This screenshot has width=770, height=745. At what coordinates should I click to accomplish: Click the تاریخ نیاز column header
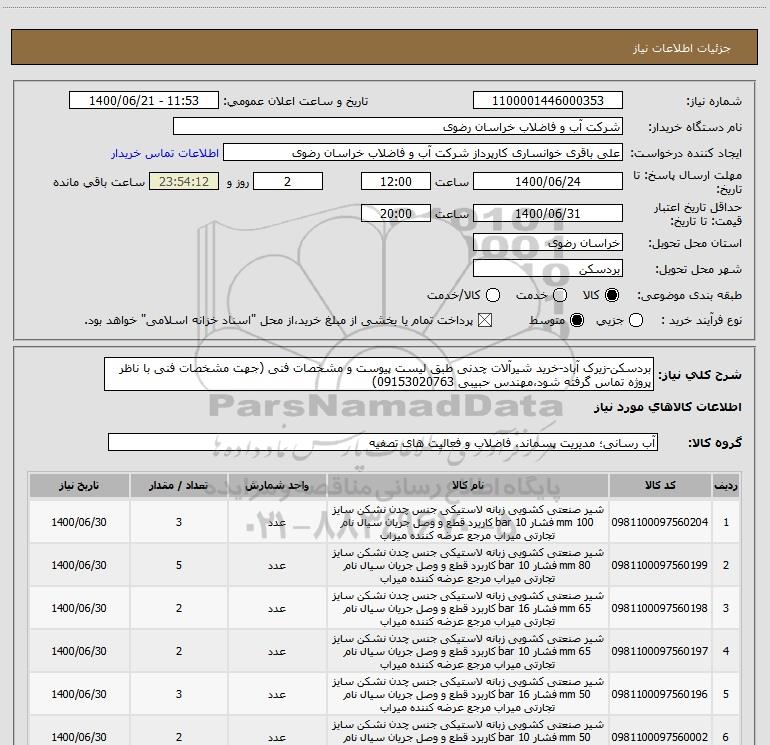point(79,486)
